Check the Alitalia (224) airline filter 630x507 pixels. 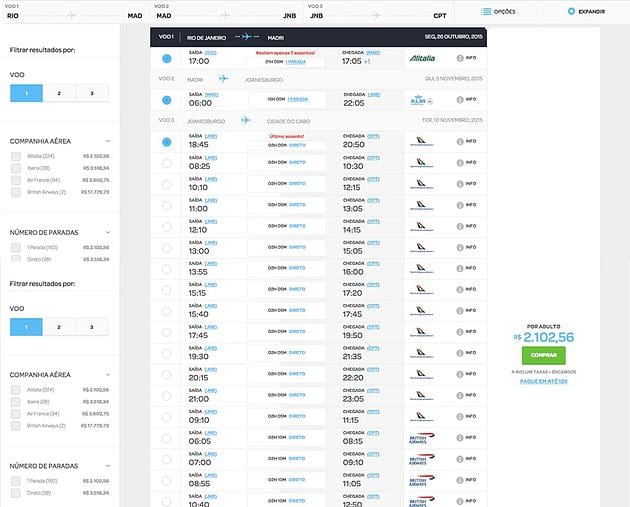tap(16, 157)
